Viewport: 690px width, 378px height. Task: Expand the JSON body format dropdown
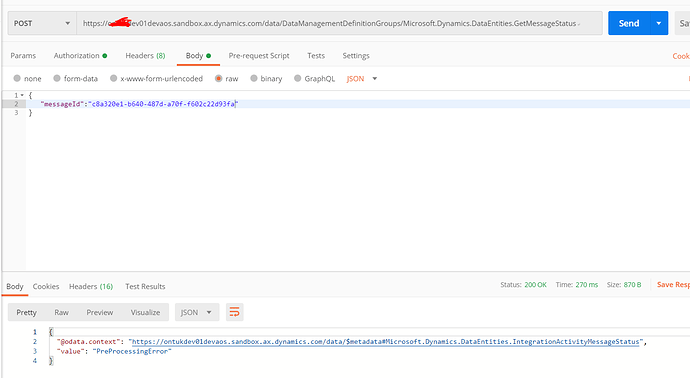point(362,79)
